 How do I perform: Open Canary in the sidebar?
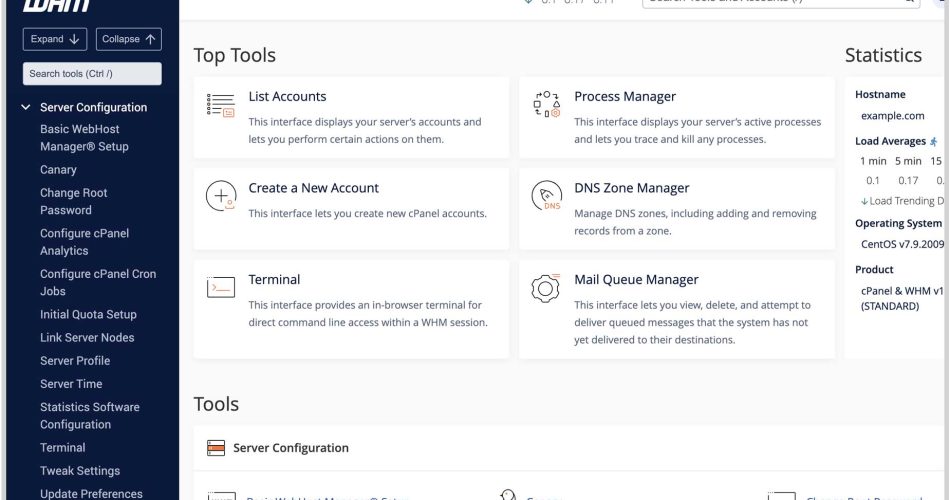click(58, 170)
